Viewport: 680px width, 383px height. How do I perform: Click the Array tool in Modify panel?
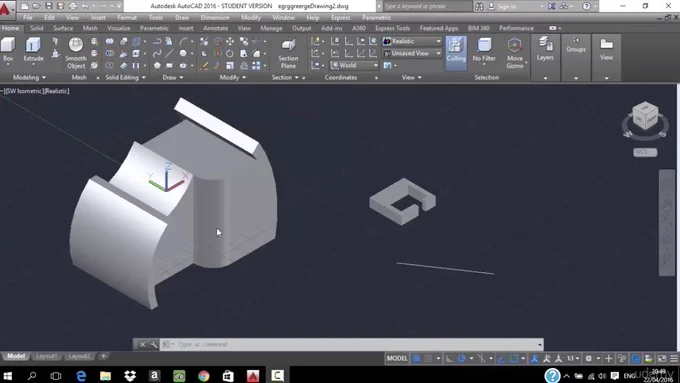coord(256,65)
